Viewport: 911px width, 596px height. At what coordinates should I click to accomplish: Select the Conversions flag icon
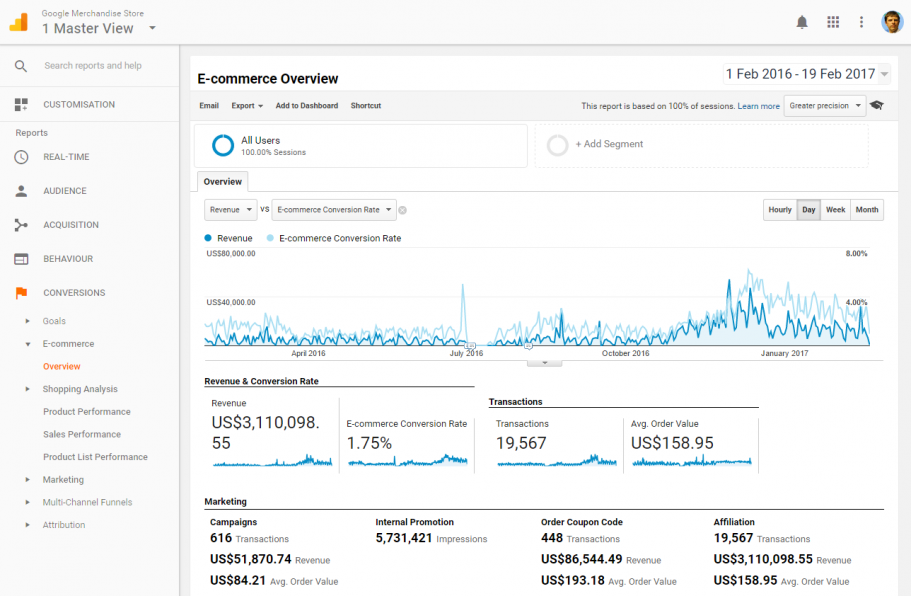click(22, 292)
